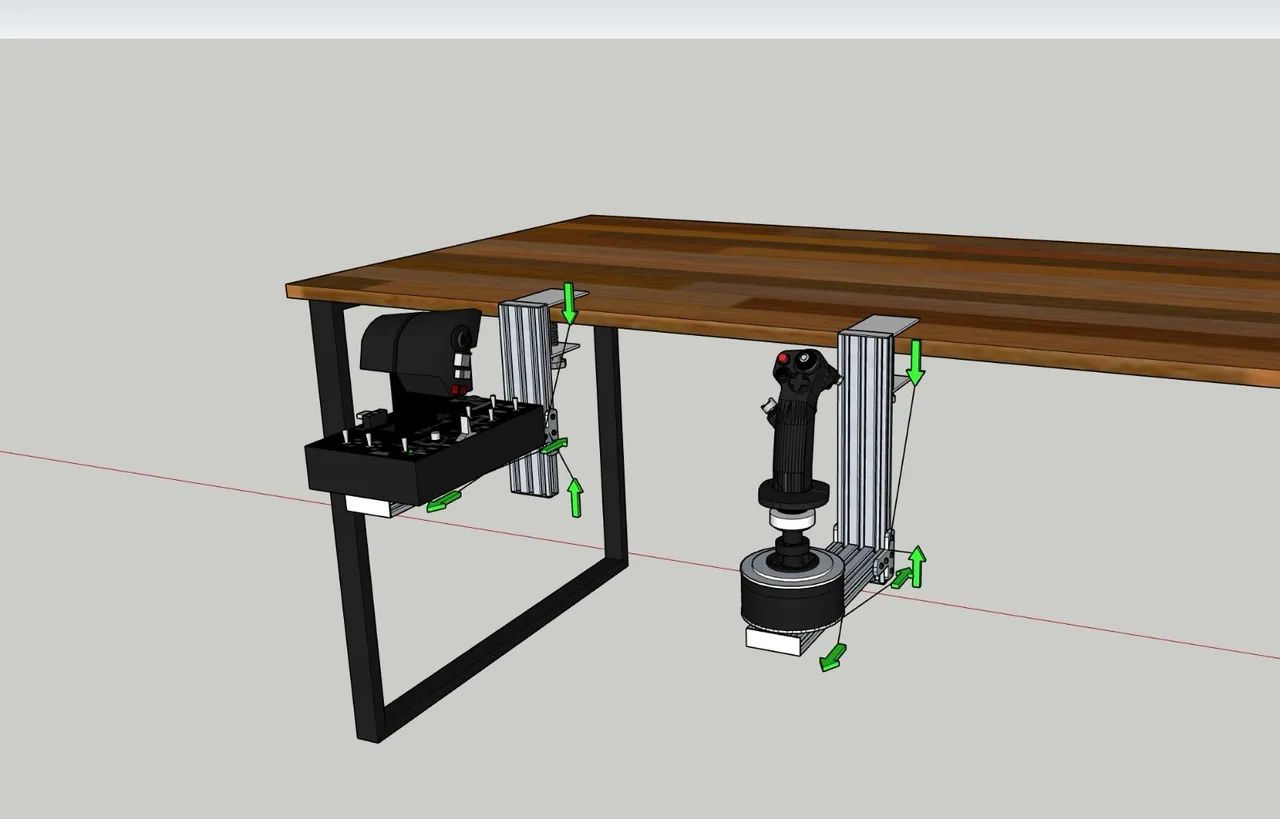The width and height of the screenshot is (1280, 819).
Task: Click green arrow beneath the throttle base
Action: coord(444,501)
